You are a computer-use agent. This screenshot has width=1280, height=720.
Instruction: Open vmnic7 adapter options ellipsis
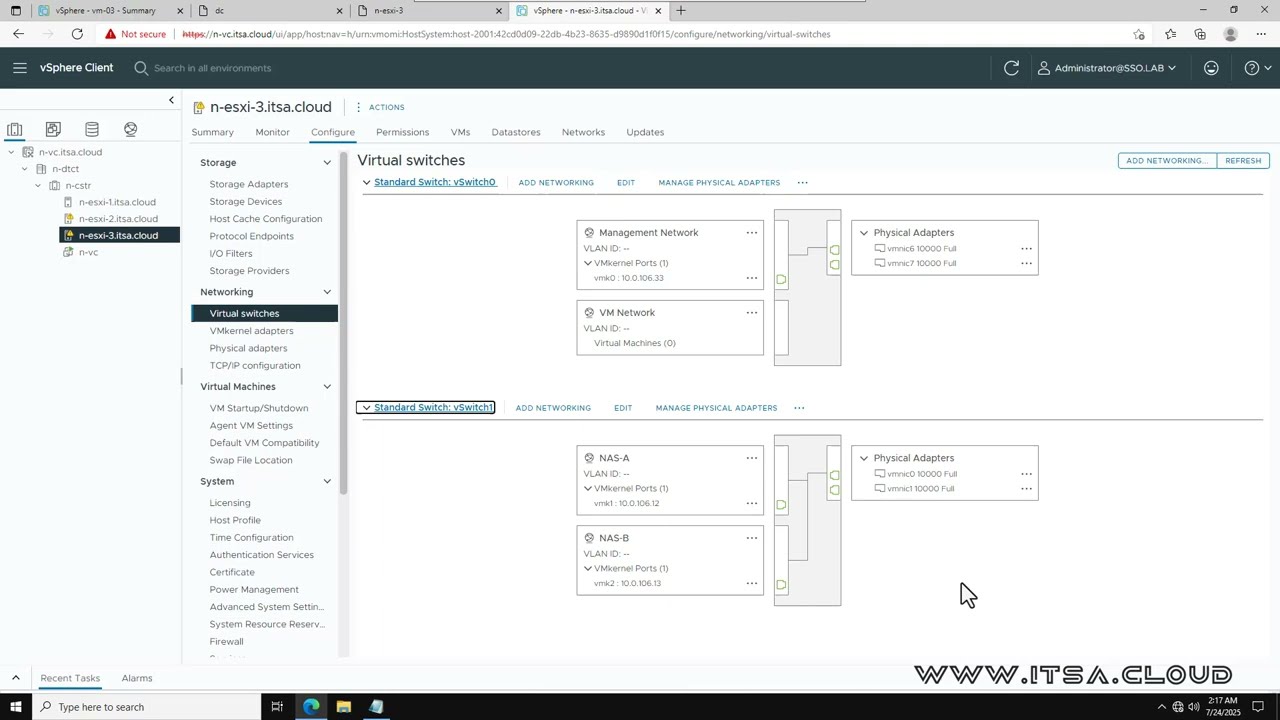point(1026,264)
